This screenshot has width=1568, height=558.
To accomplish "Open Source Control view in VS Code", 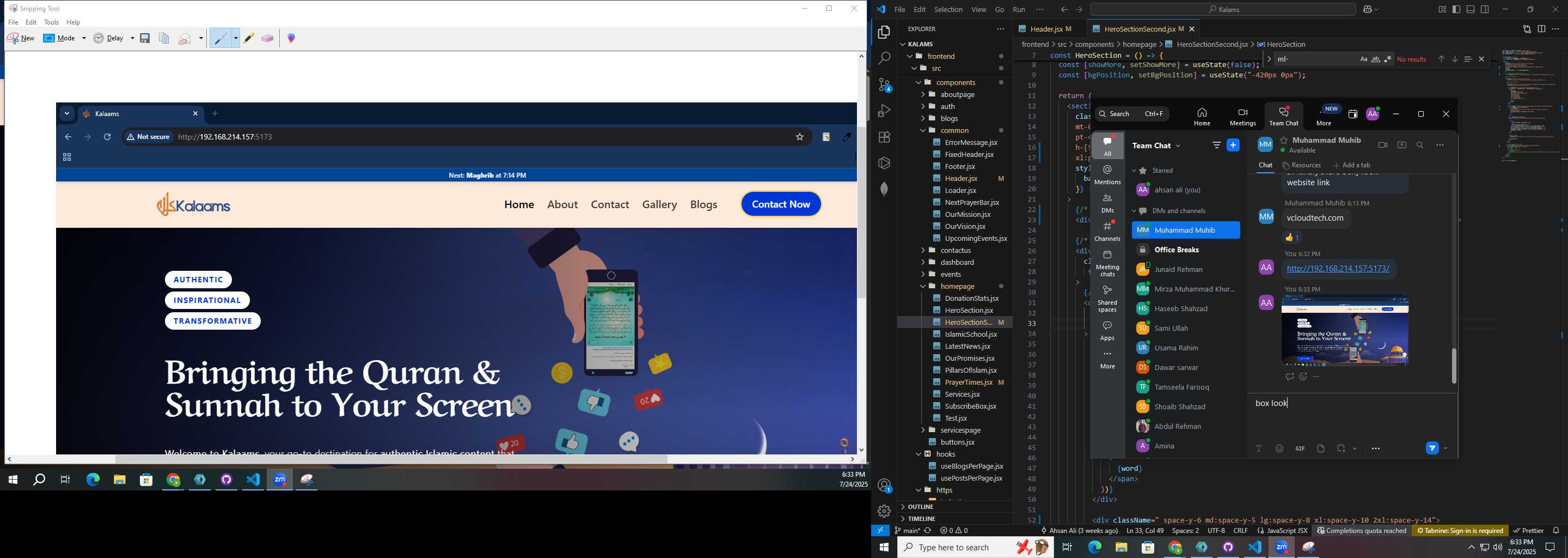I will click(884, 84).
